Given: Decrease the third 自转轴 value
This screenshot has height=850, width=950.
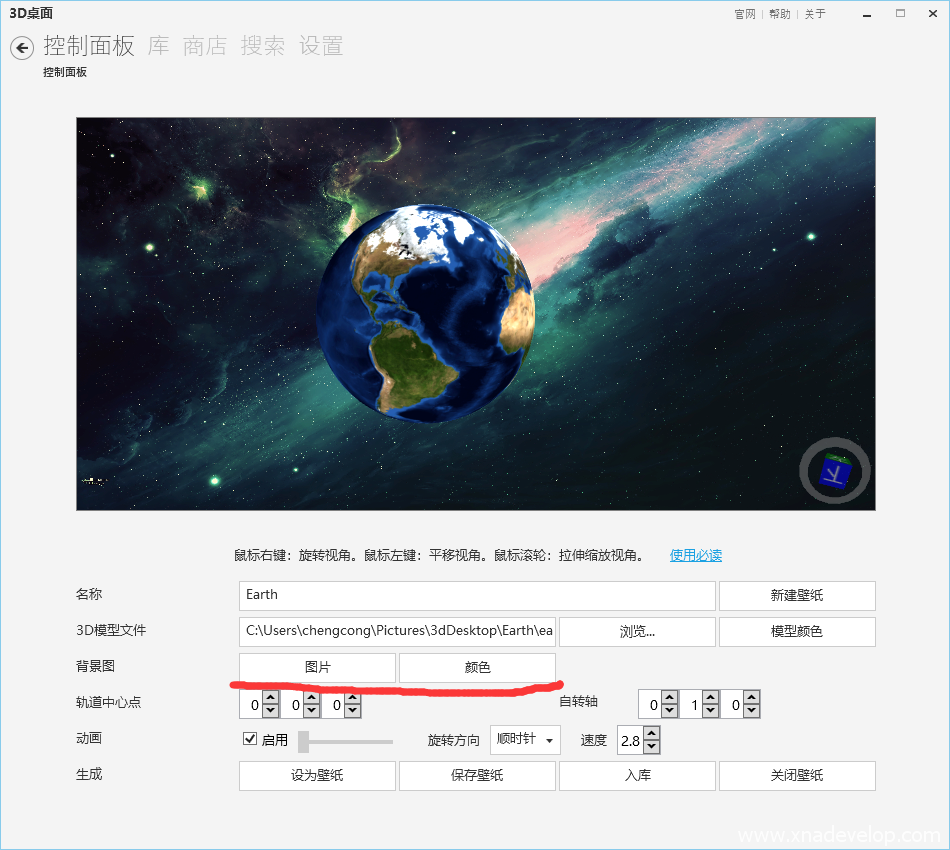Looking at the screenshot, I should (752, 712).
